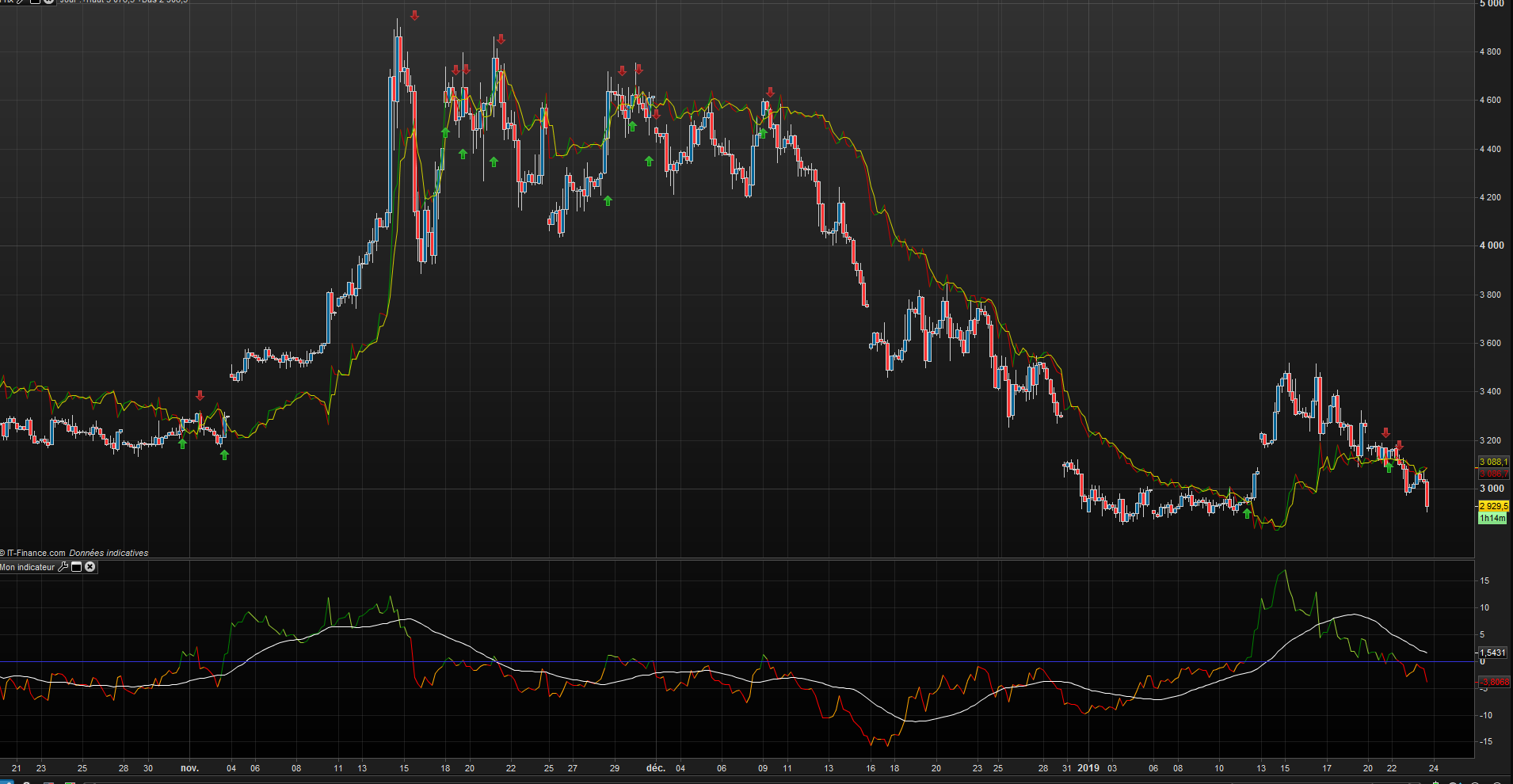Click the 2019 label on time axis

point(1088,768)
